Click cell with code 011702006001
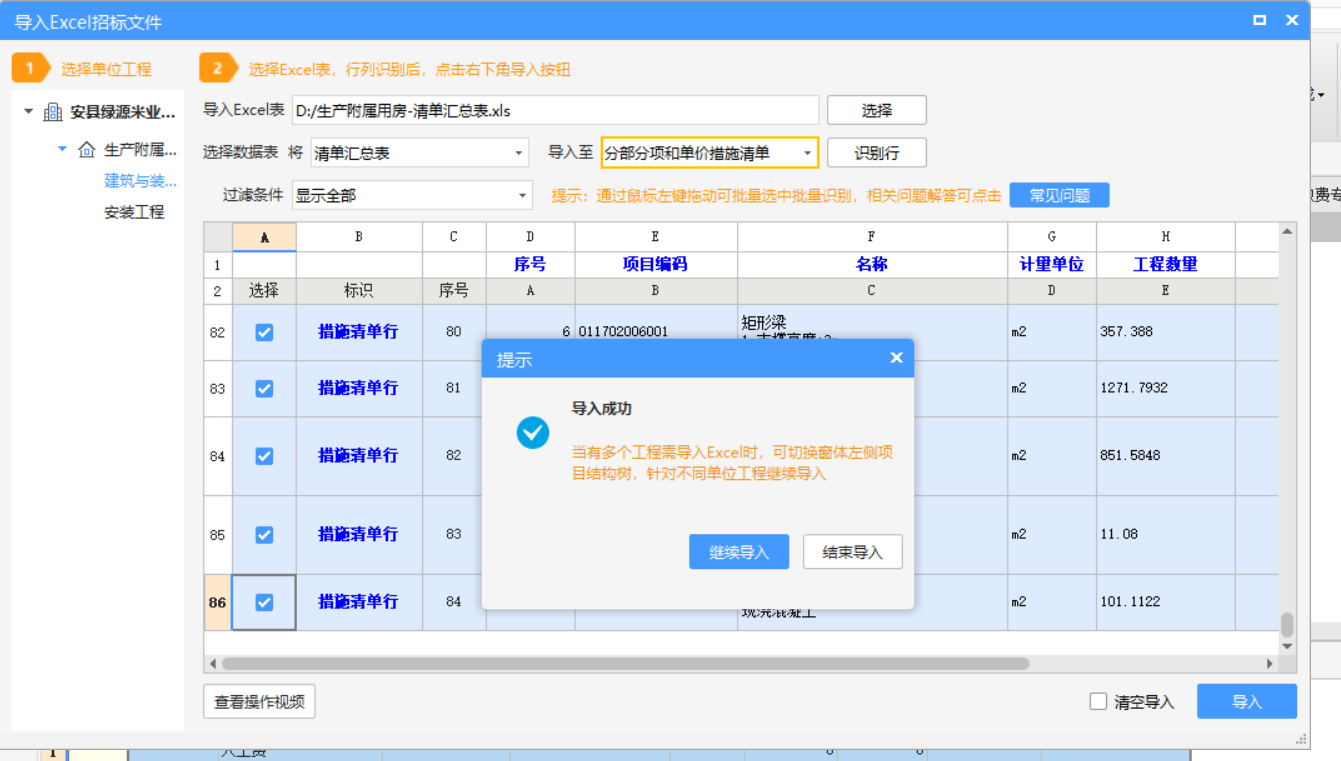Image resolution: width=1341 pixels, height=761 pixels. pos(655,332)
